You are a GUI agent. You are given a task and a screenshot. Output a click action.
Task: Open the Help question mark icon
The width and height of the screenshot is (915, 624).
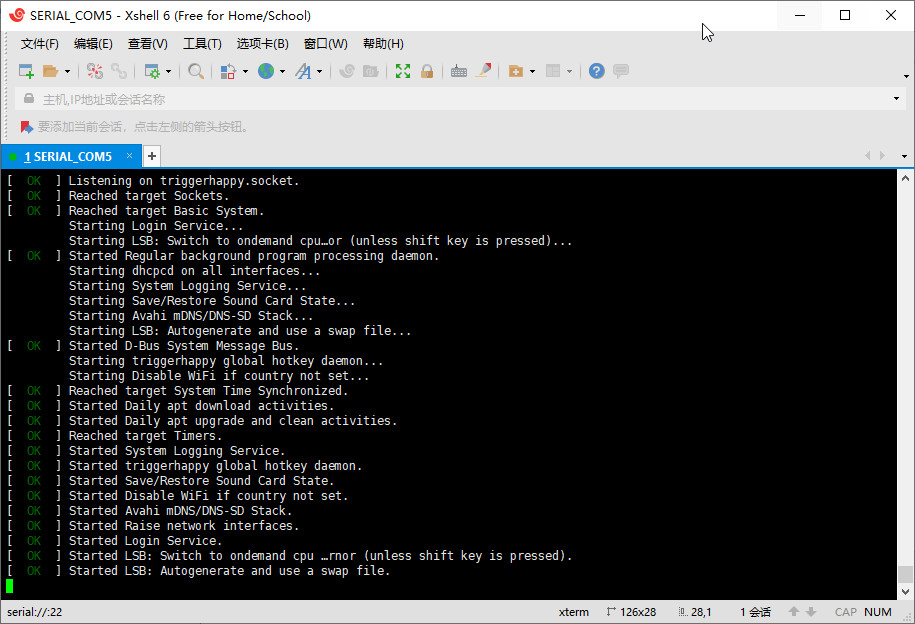point(597,71)
